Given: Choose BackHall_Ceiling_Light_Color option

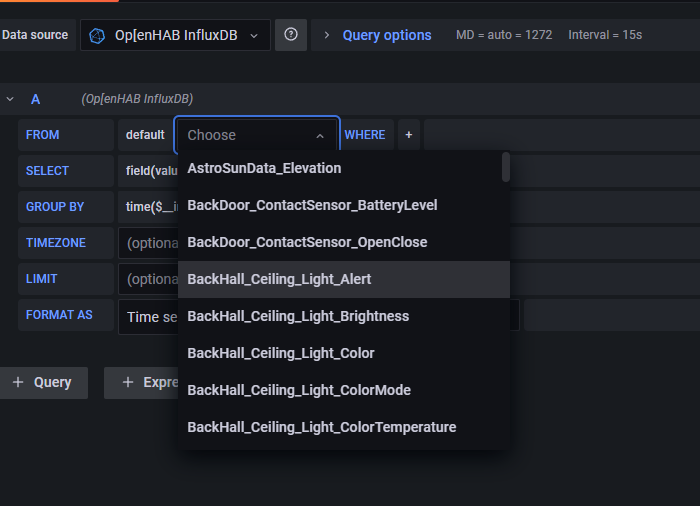Looking at the screenshot, I should click(281, 353).
